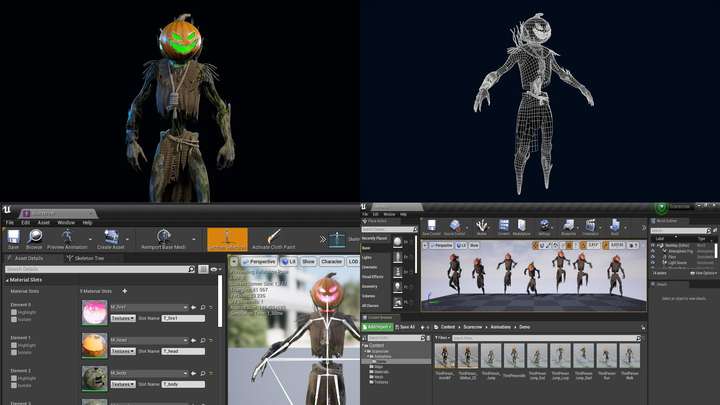Image resolution: width=720 pixels, height=405 pixels.
Task: Click Perspective button in mesh preview viewport
Action: [259, 262]
